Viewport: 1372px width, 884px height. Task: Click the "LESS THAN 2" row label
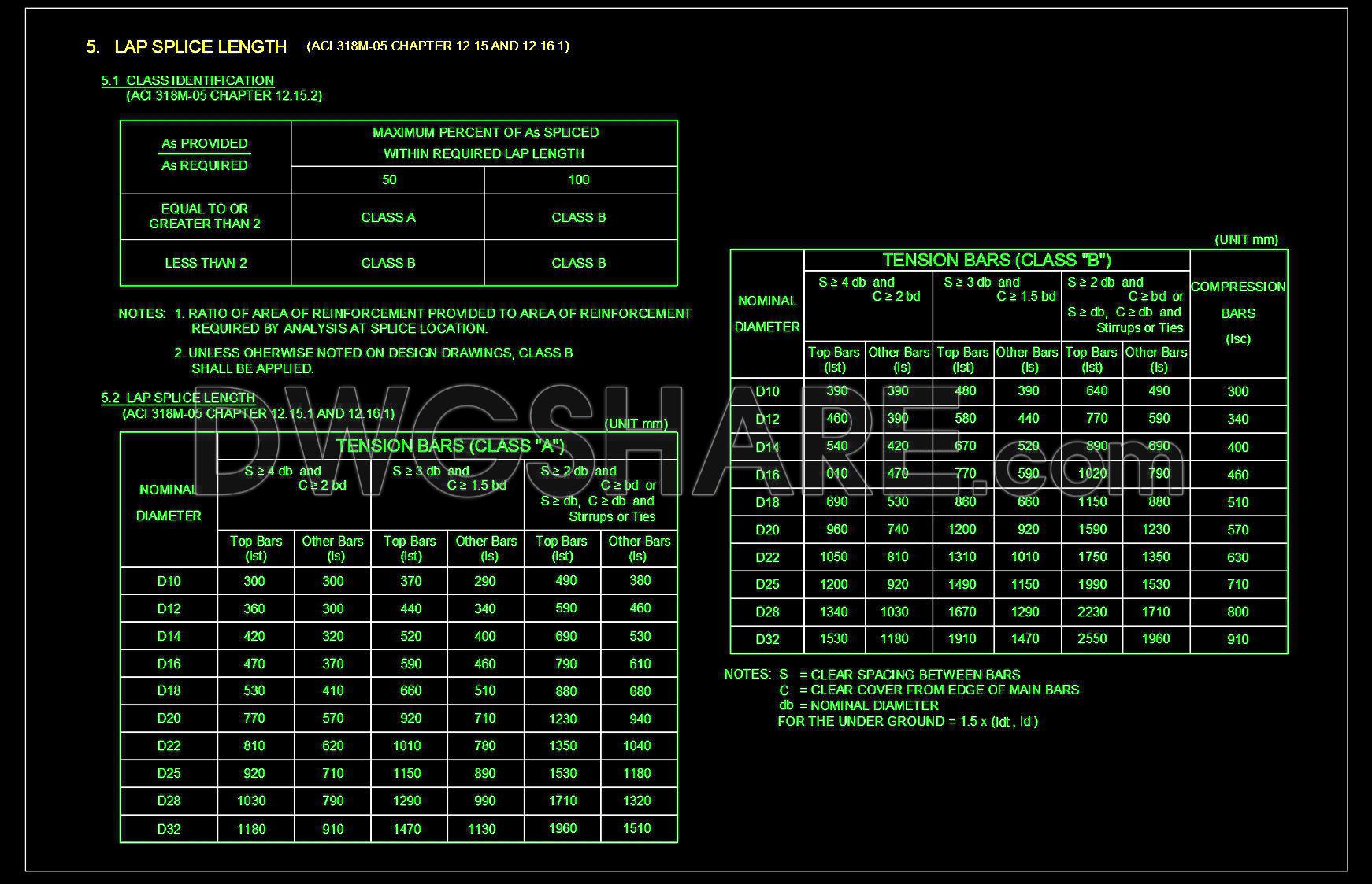205,263
